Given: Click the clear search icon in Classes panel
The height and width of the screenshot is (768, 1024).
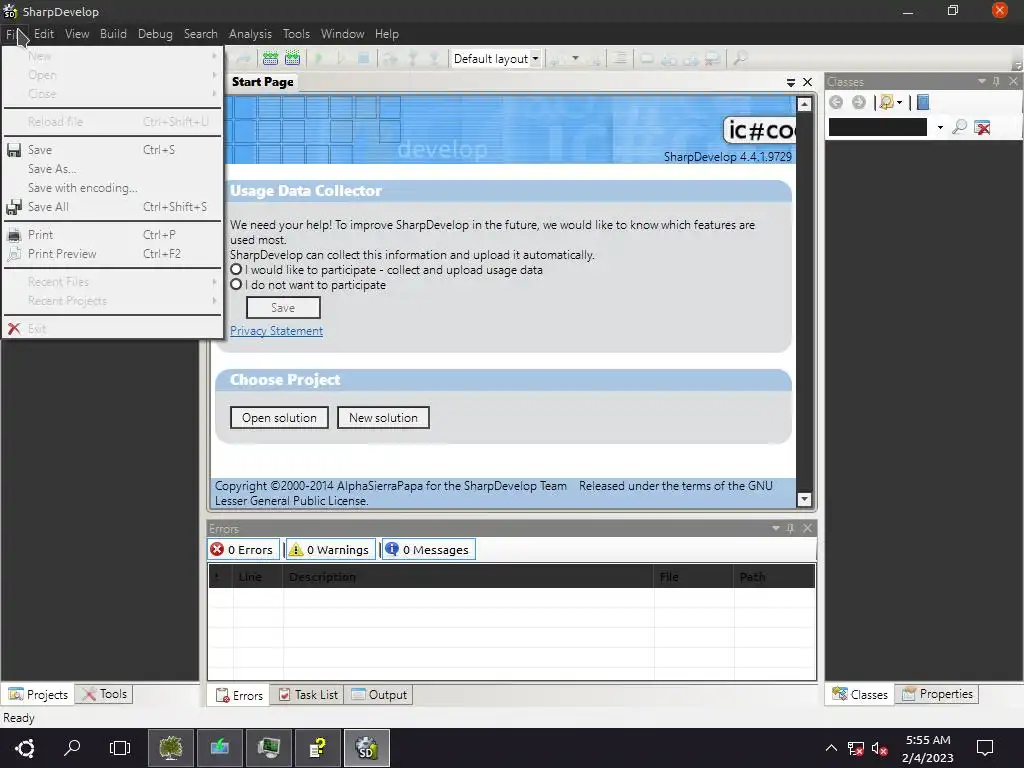Looking at the screenshot, I should (x=982, y=127).
